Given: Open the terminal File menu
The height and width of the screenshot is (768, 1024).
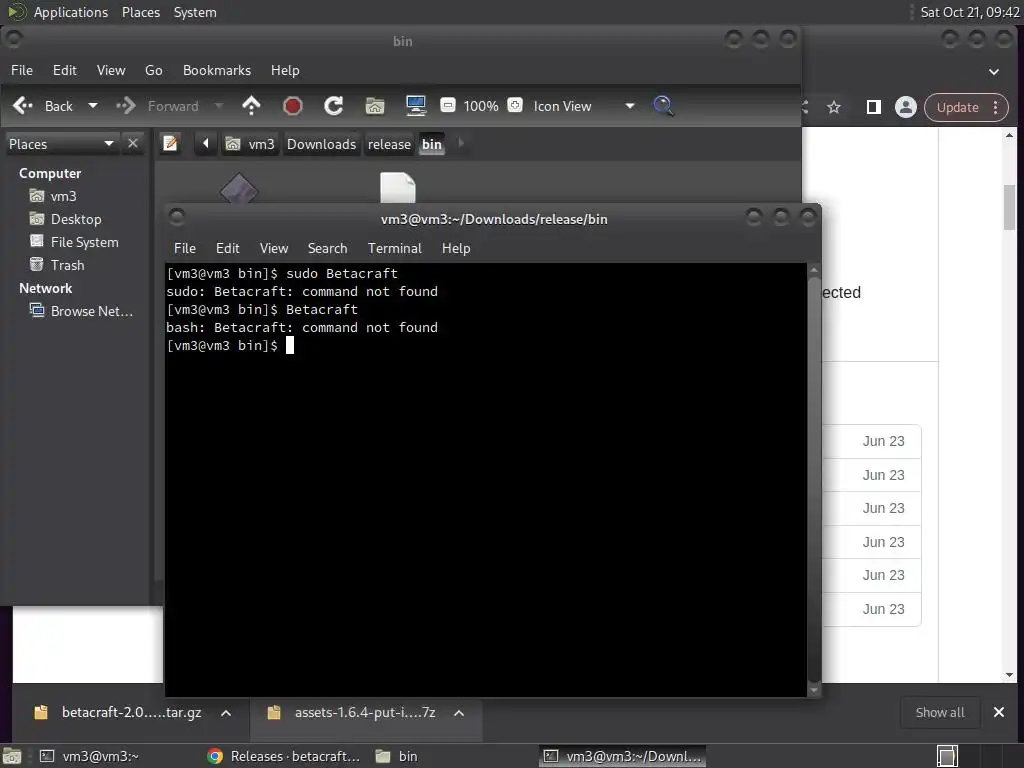Looking at the screenshot, I should (185, 248).
